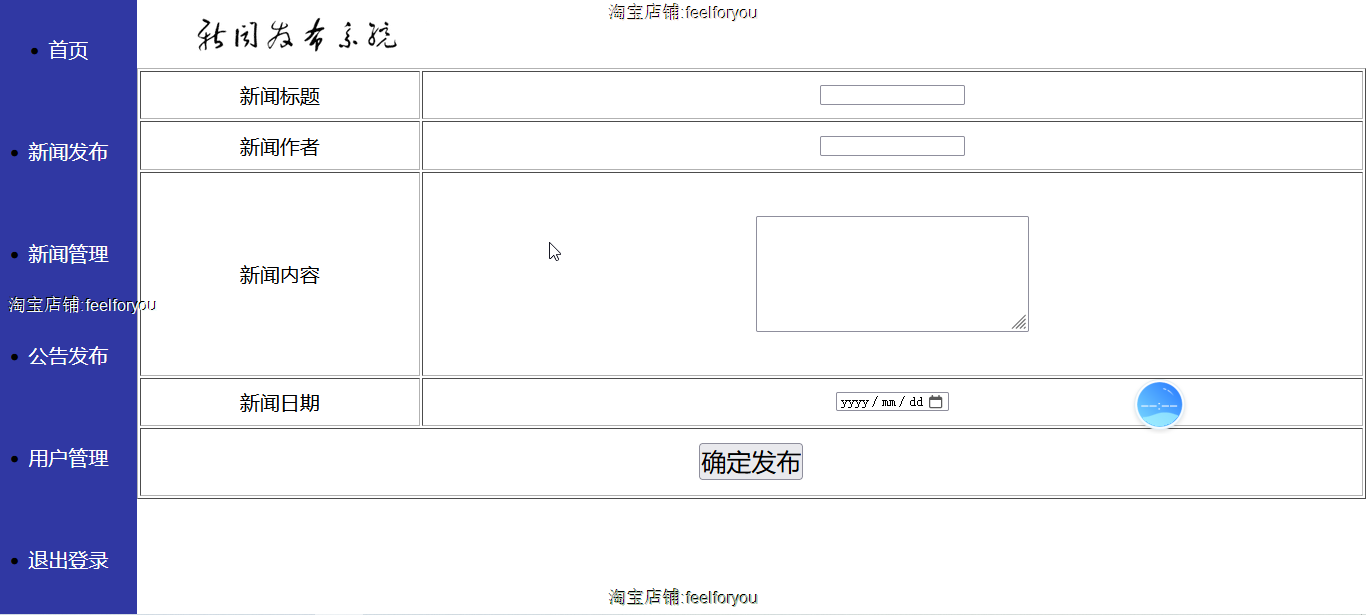Select 公告发布 in the sidebar

click(68, 356)
